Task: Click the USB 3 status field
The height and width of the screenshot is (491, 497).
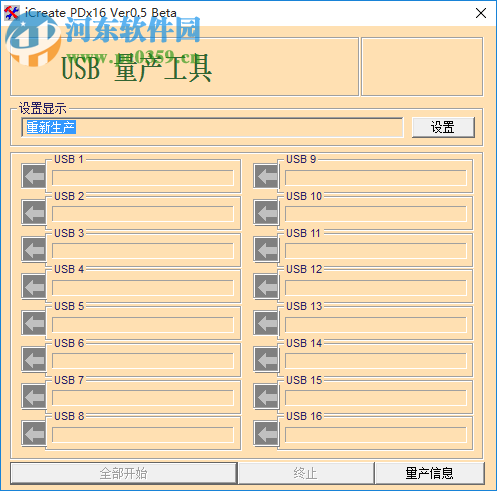Action: [143, 251]
